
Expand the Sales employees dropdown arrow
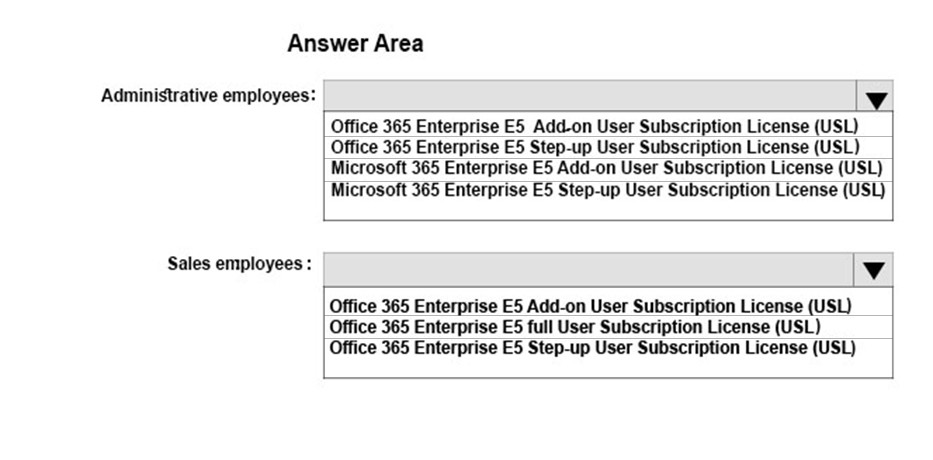873,270
